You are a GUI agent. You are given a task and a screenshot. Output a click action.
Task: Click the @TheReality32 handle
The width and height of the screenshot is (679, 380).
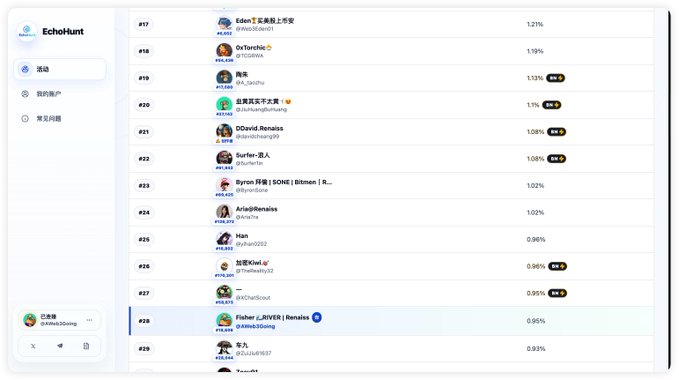pos(255,271)
